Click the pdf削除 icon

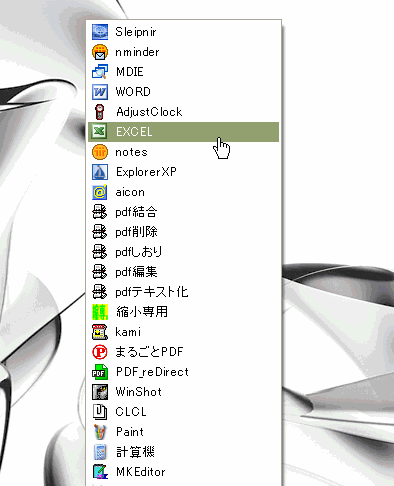pyautogui.click(x=100, y=232)
